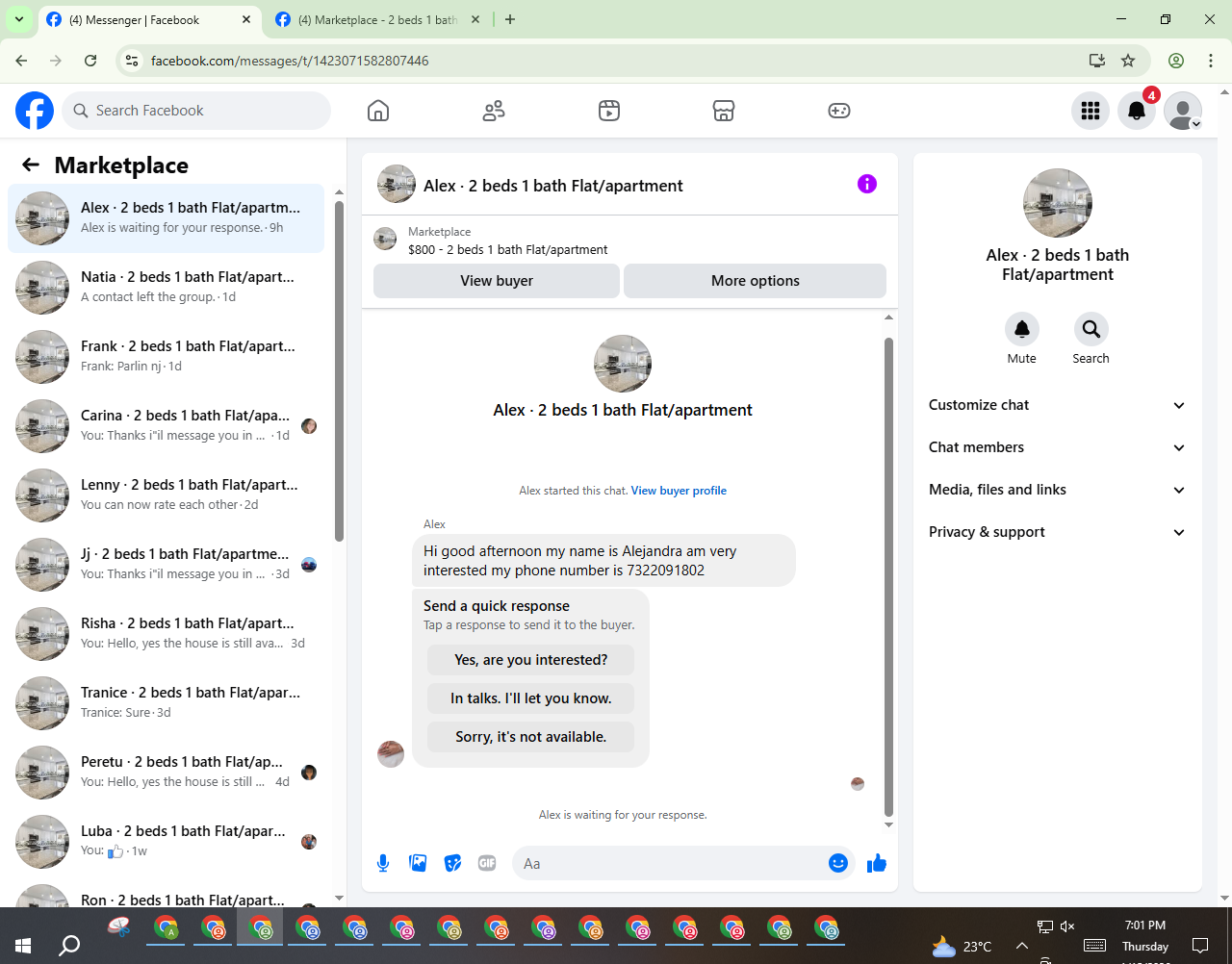1232x964 pixels.
Task: Click '$800 - 2 beds 1 bath Flat/apartment' listing text
Action: point(508,250)
